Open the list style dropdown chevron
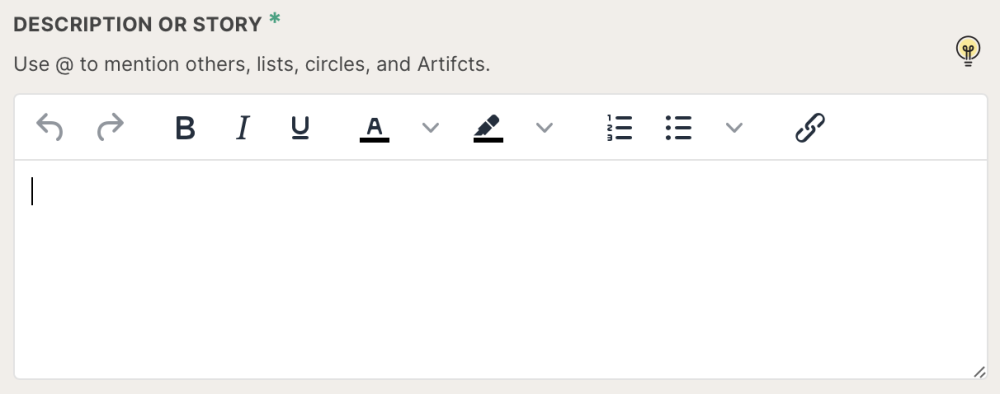 [734, 128]
